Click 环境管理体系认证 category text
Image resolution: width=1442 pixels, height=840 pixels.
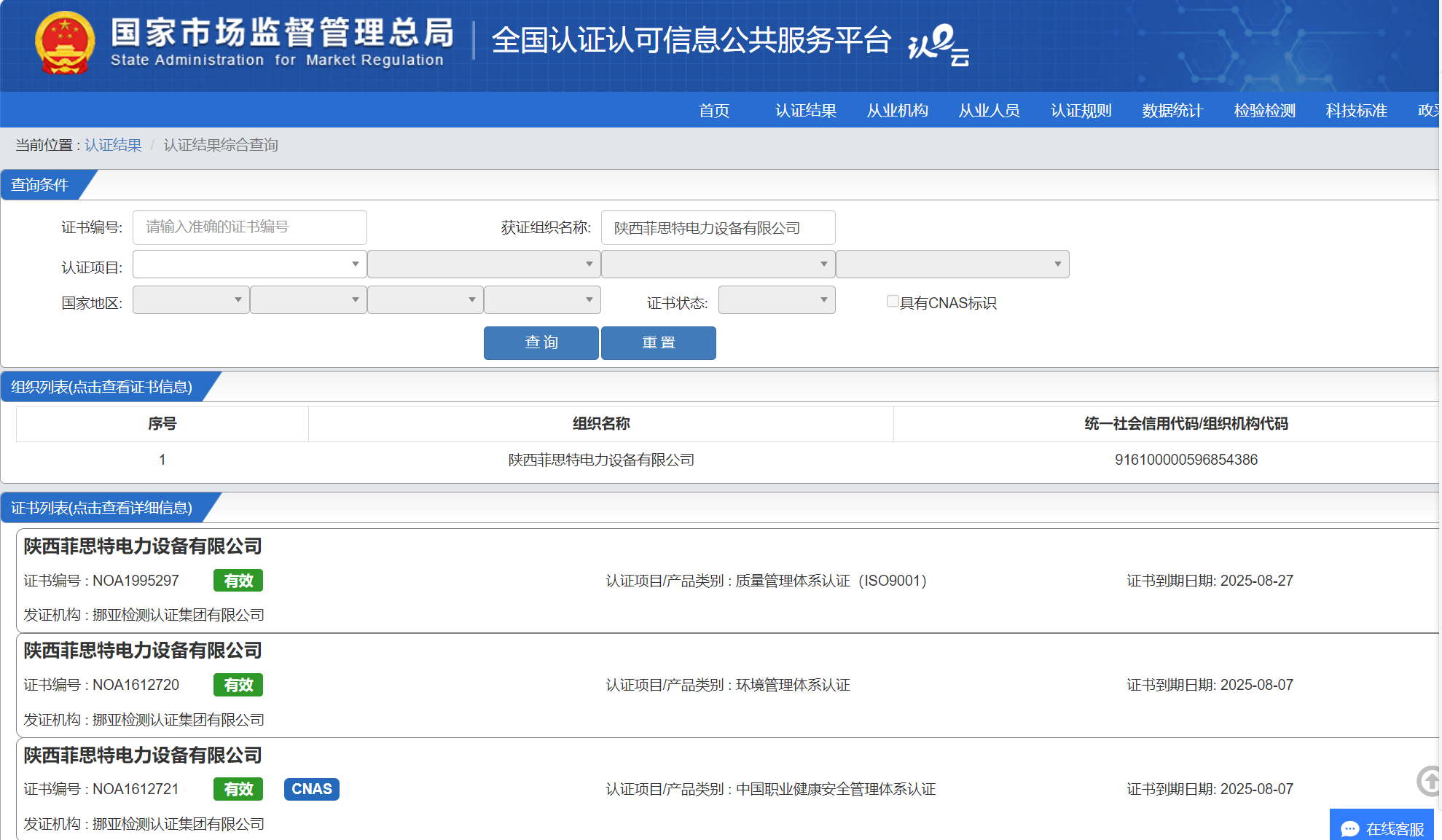coord(793,685)
